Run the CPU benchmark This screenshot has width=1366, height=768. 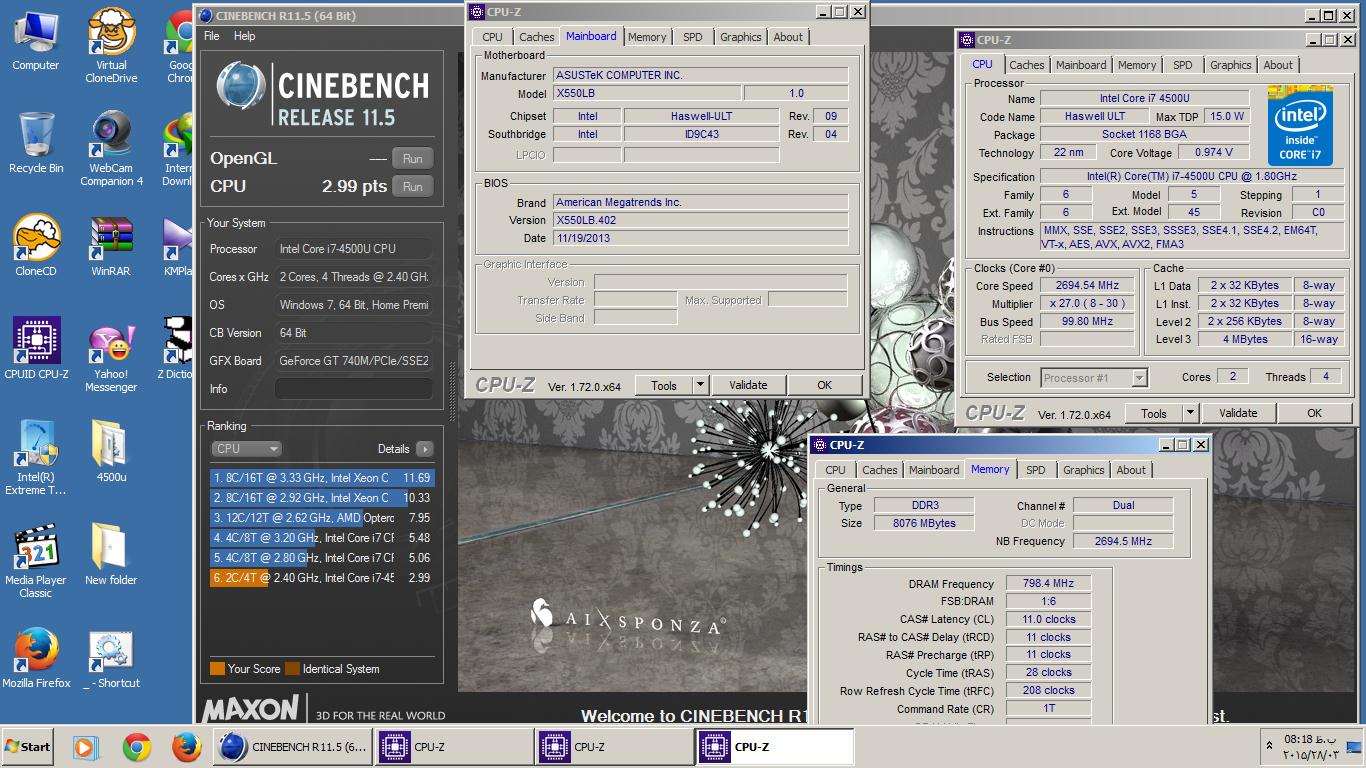pos(413,187)
